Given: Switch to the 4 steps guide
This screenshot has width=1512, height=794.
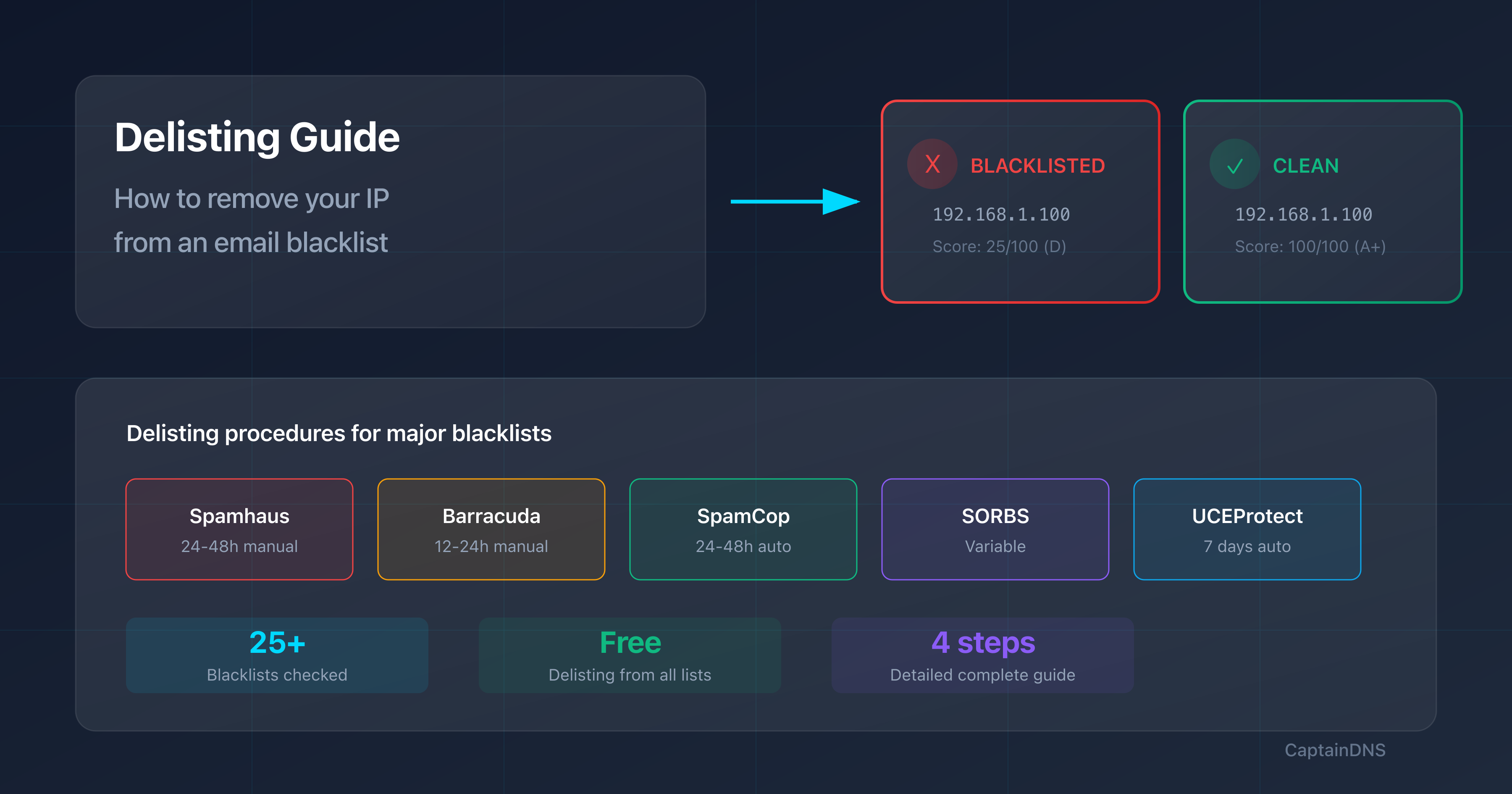Looking at the screenshot, I should 982,655.
